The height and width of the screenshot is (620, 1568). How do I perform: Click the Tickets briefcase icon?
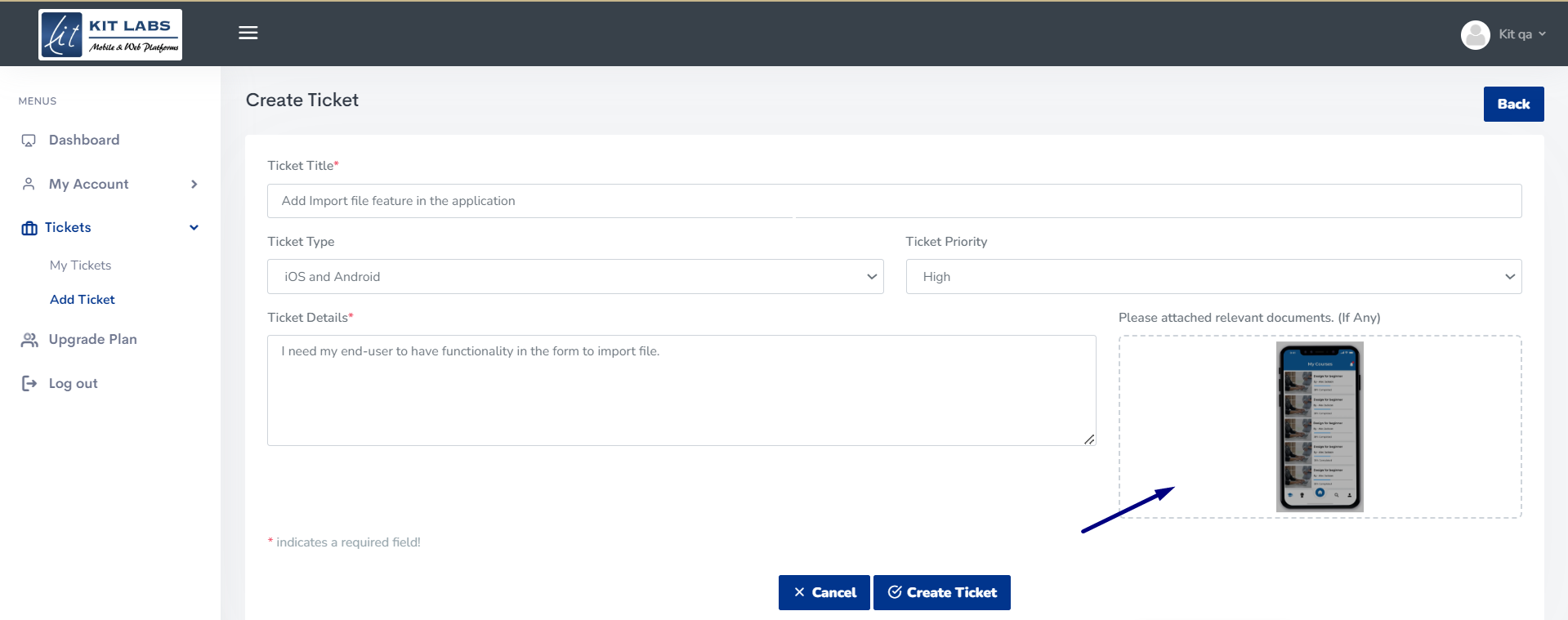29,228
